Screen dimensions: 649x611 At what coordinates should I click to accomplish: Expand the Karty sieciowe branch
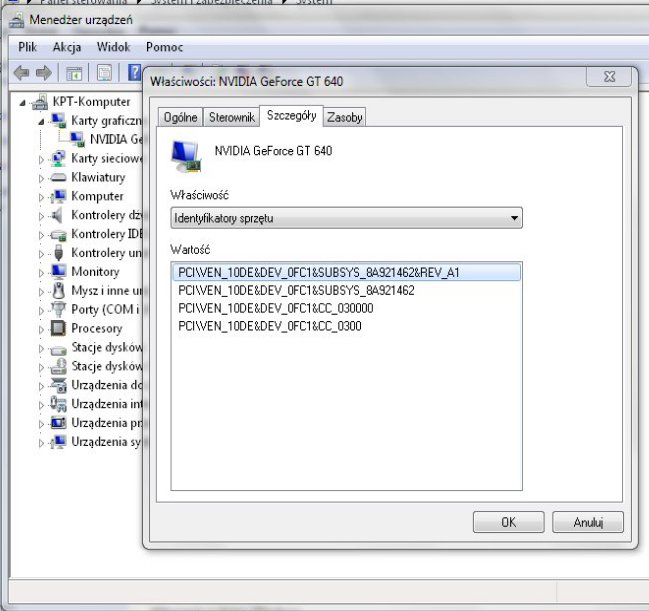41,159
